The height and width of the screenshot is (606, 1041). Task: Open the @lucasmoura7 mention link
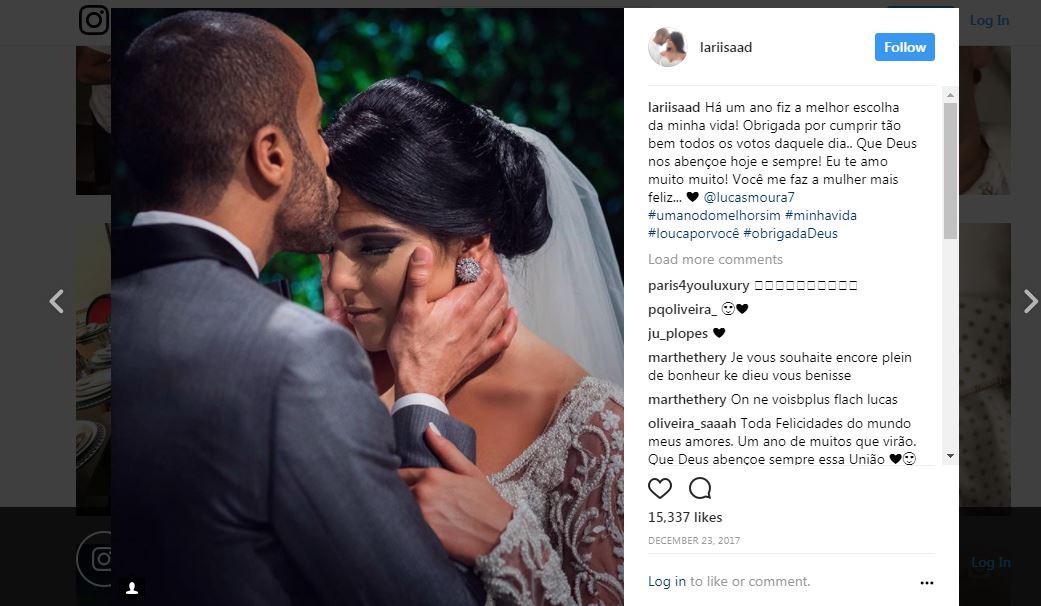(749, 197)
